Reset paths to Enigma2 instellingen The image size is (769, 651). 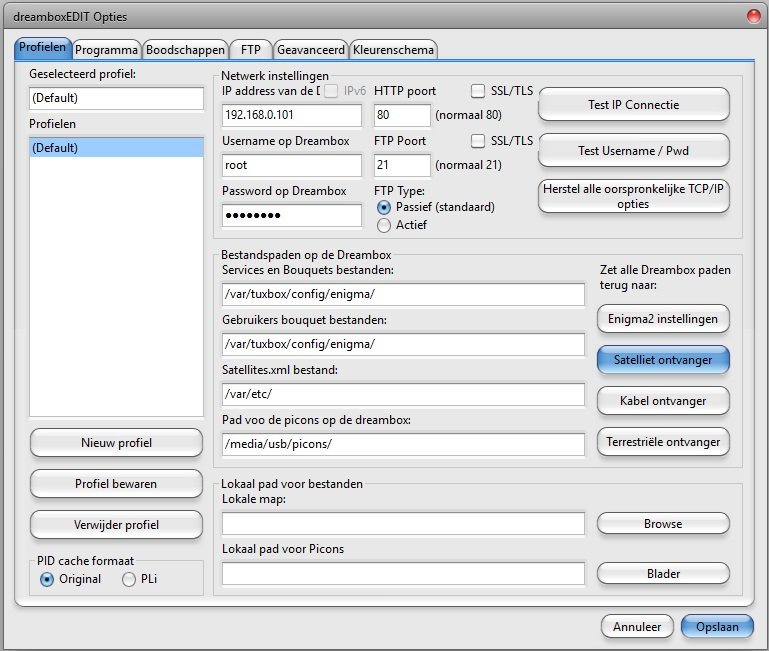pos(663,319)
